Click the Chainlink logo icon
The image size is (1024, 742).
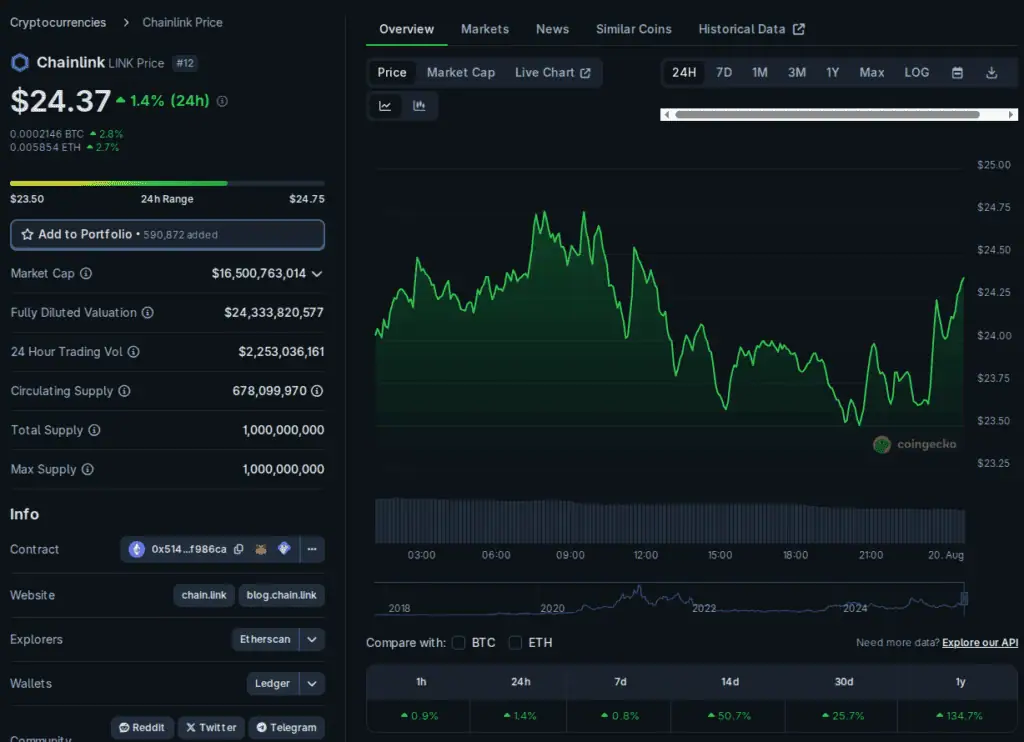pyautogui.click(x=20, y=63)
